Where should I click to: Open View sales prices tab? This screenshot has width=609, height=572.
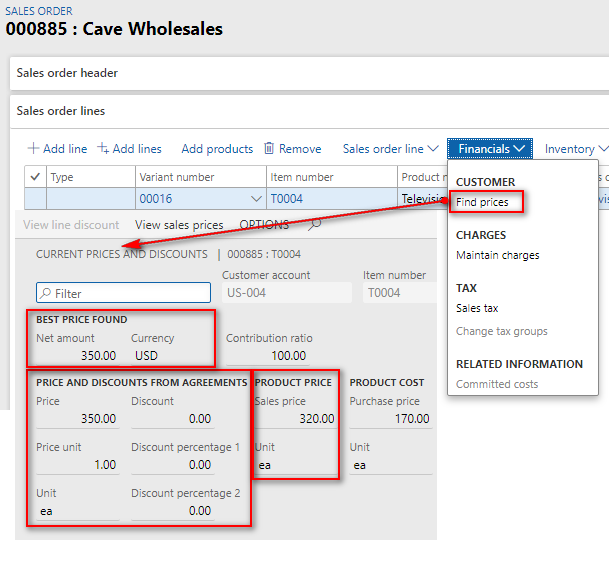[179, 225]
